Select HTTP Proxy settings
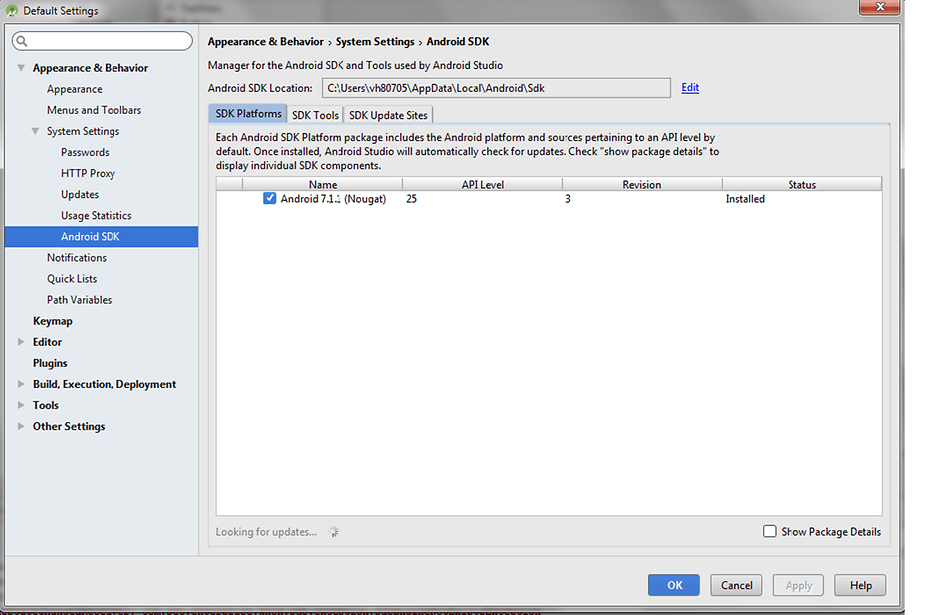 pos(88,173)
